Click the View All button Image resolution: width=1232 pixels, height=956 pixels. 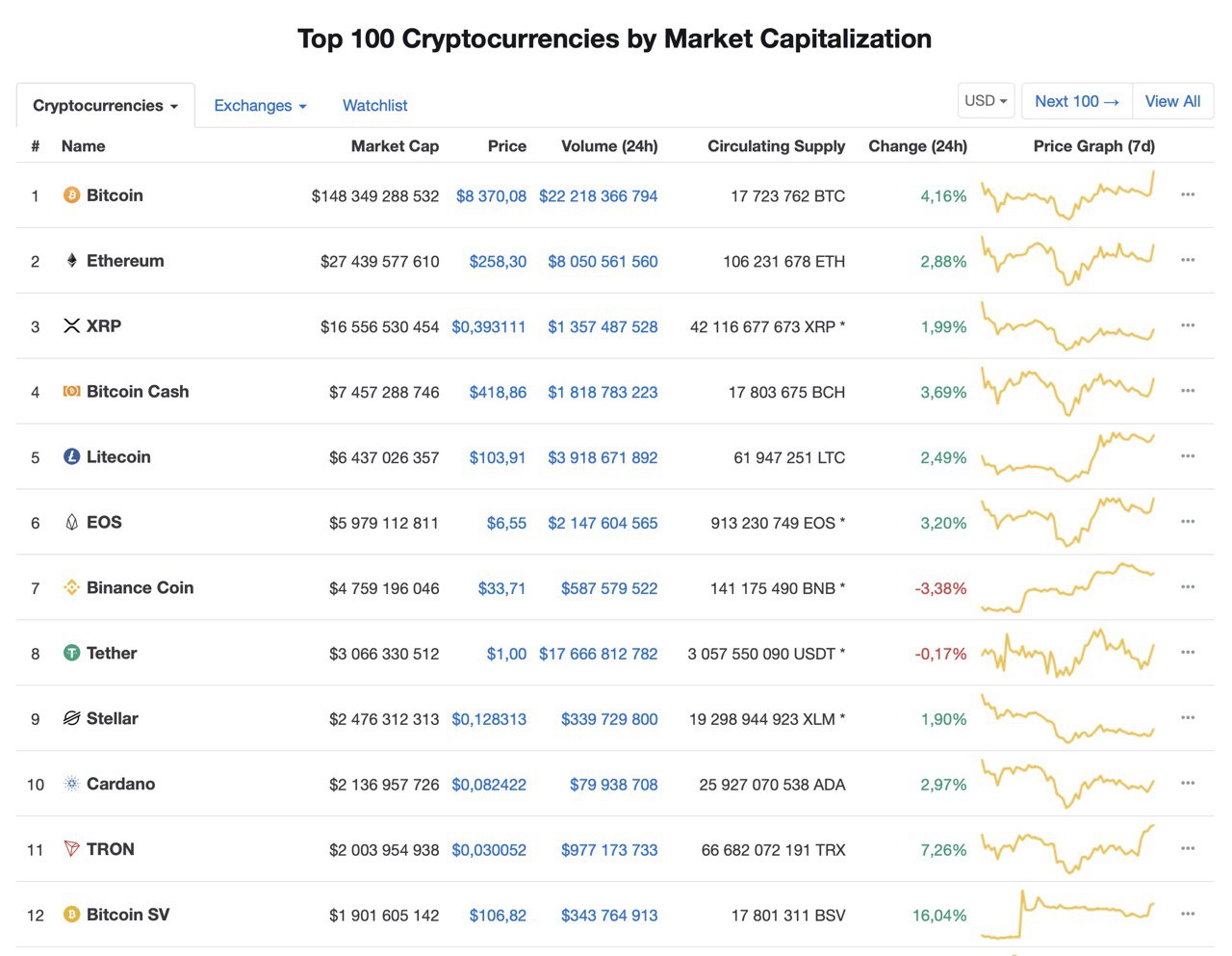coord(1172,101)
